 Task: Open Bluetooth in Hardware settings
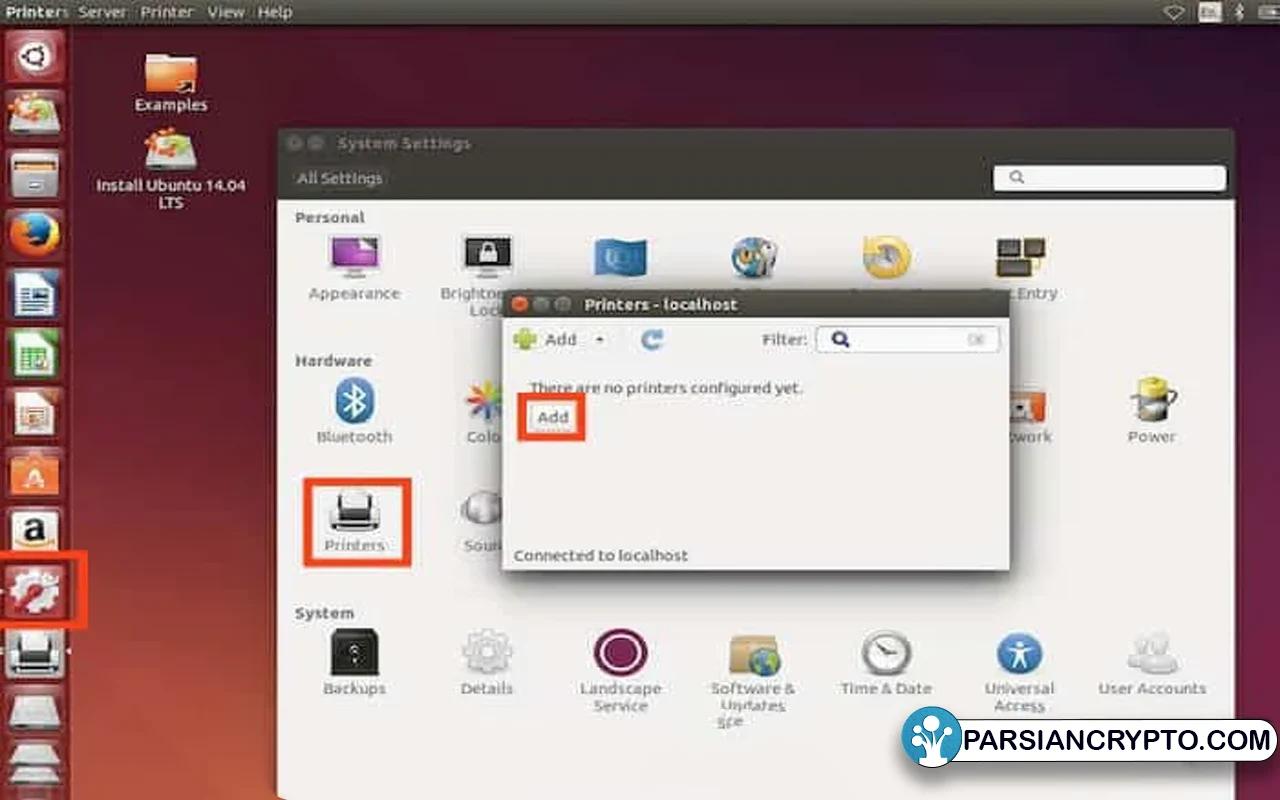point(354,411)
